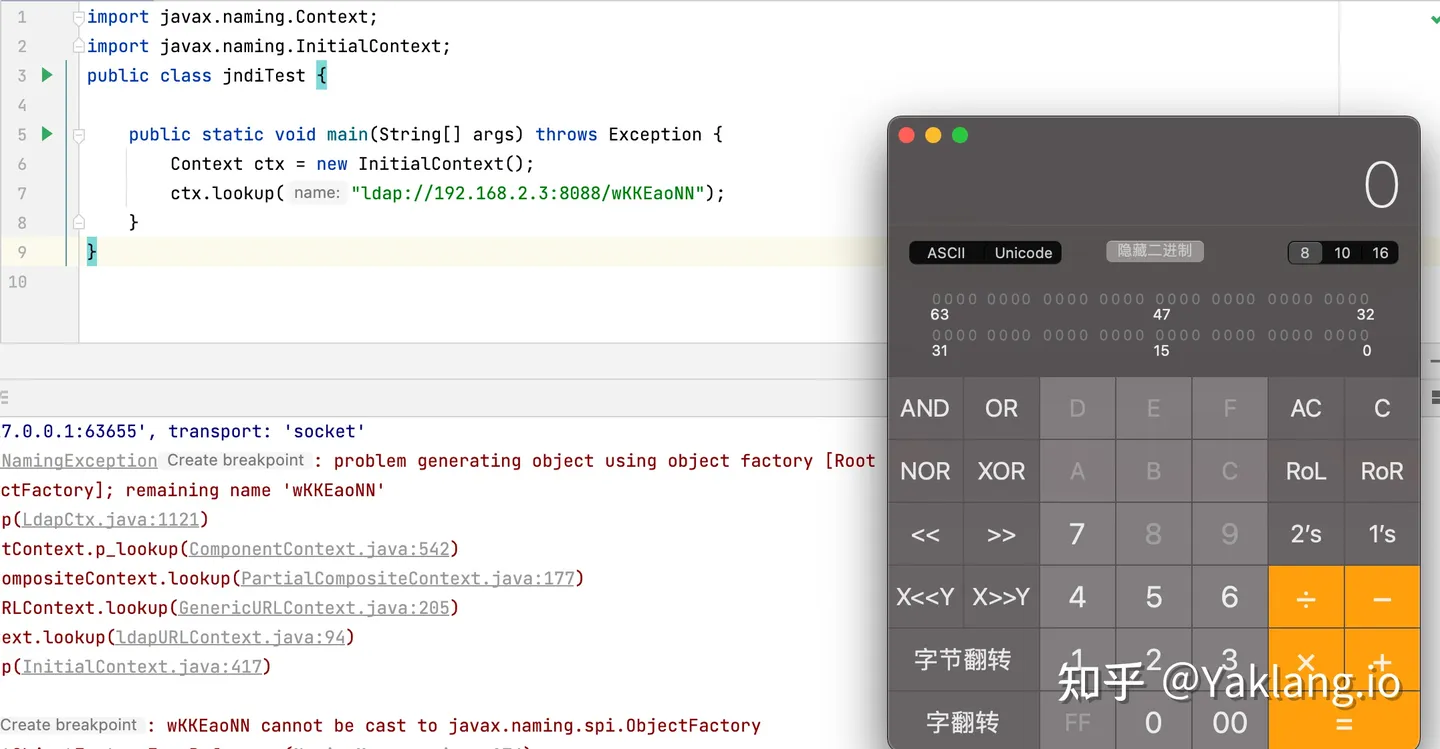The width and height of the screenshot is (1440, 749).
Task: Click the 1's complement key
Action: [x=1382, y=534]
